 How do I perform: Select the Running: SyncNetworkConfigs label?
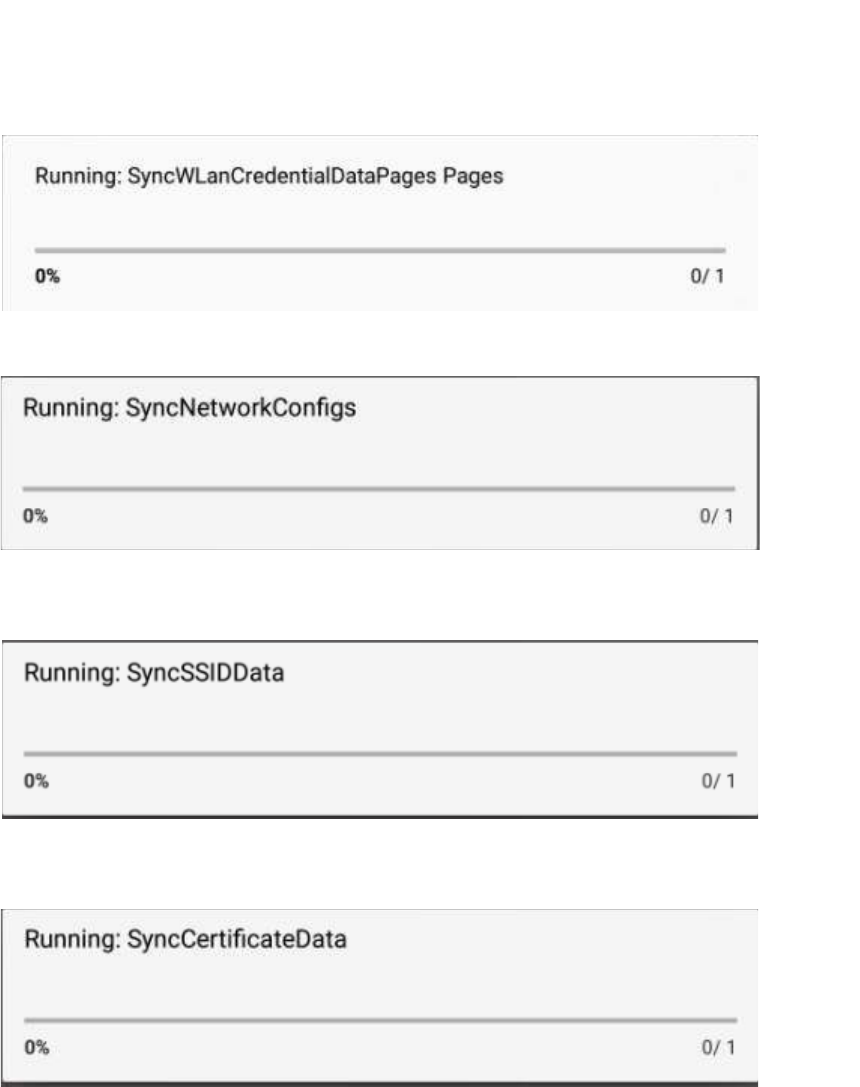coord(190,408)
